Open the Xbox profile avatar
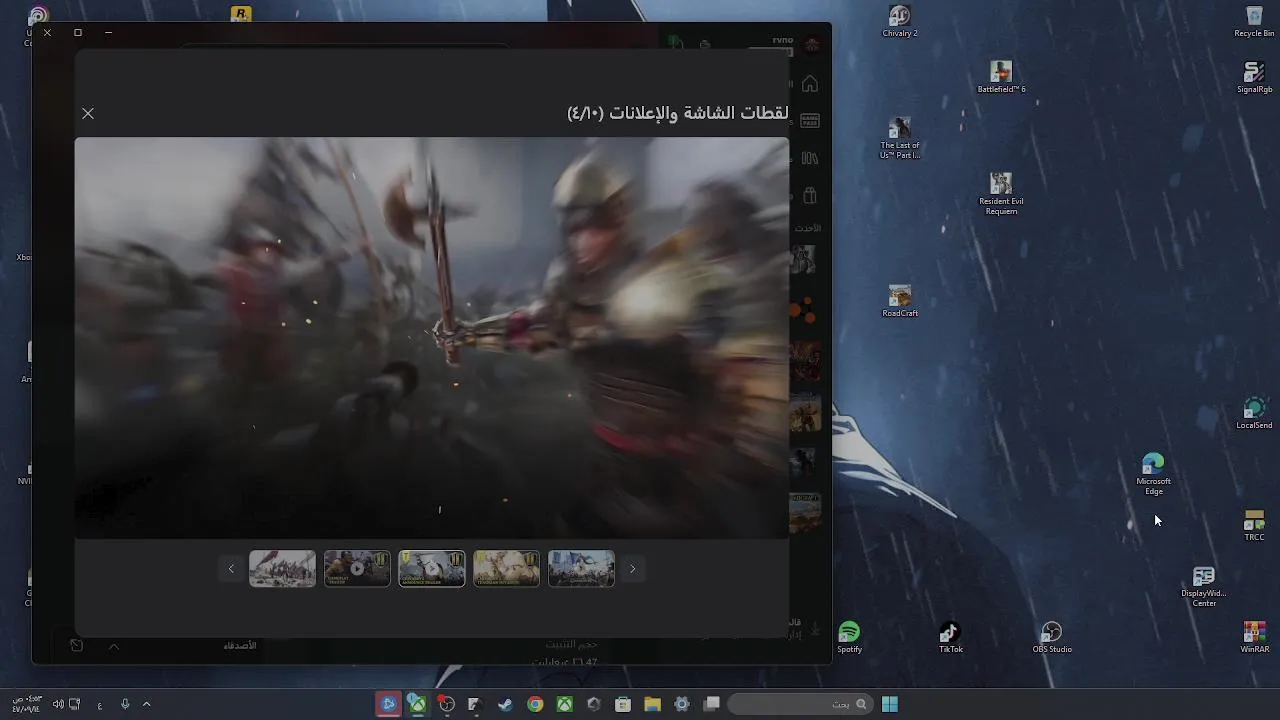Viewport: 1280px width, 720px height. pyautogui.click(x=812, y=45)
